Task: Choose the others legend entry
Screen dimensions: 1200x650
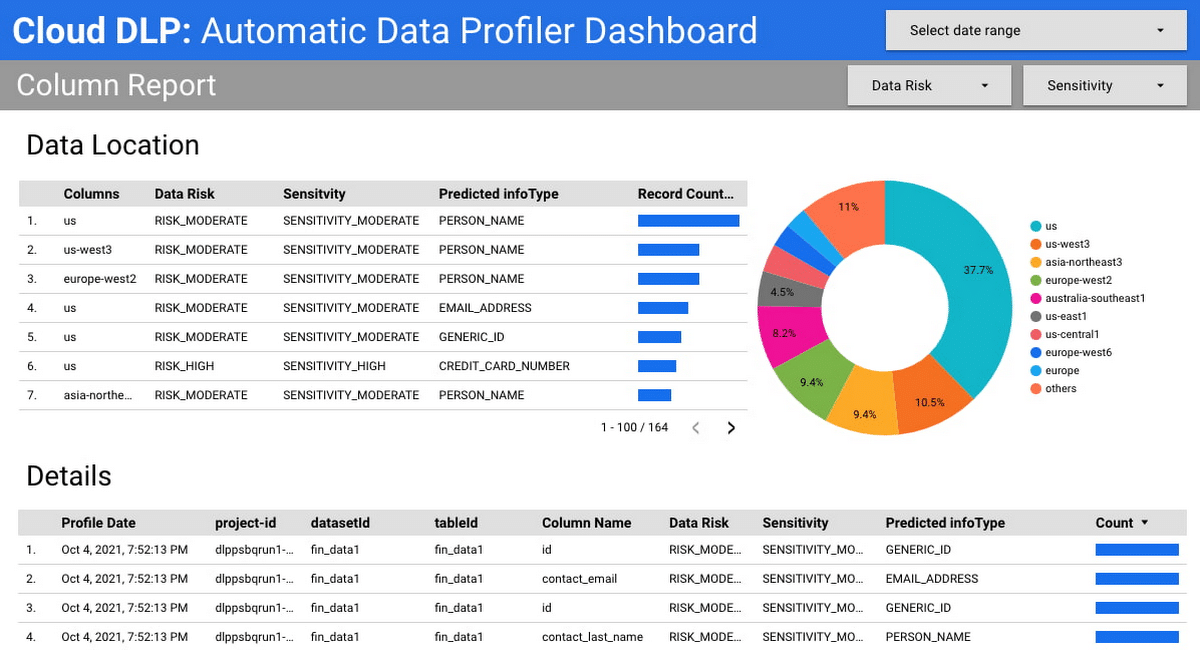Action: point(1054,388)
